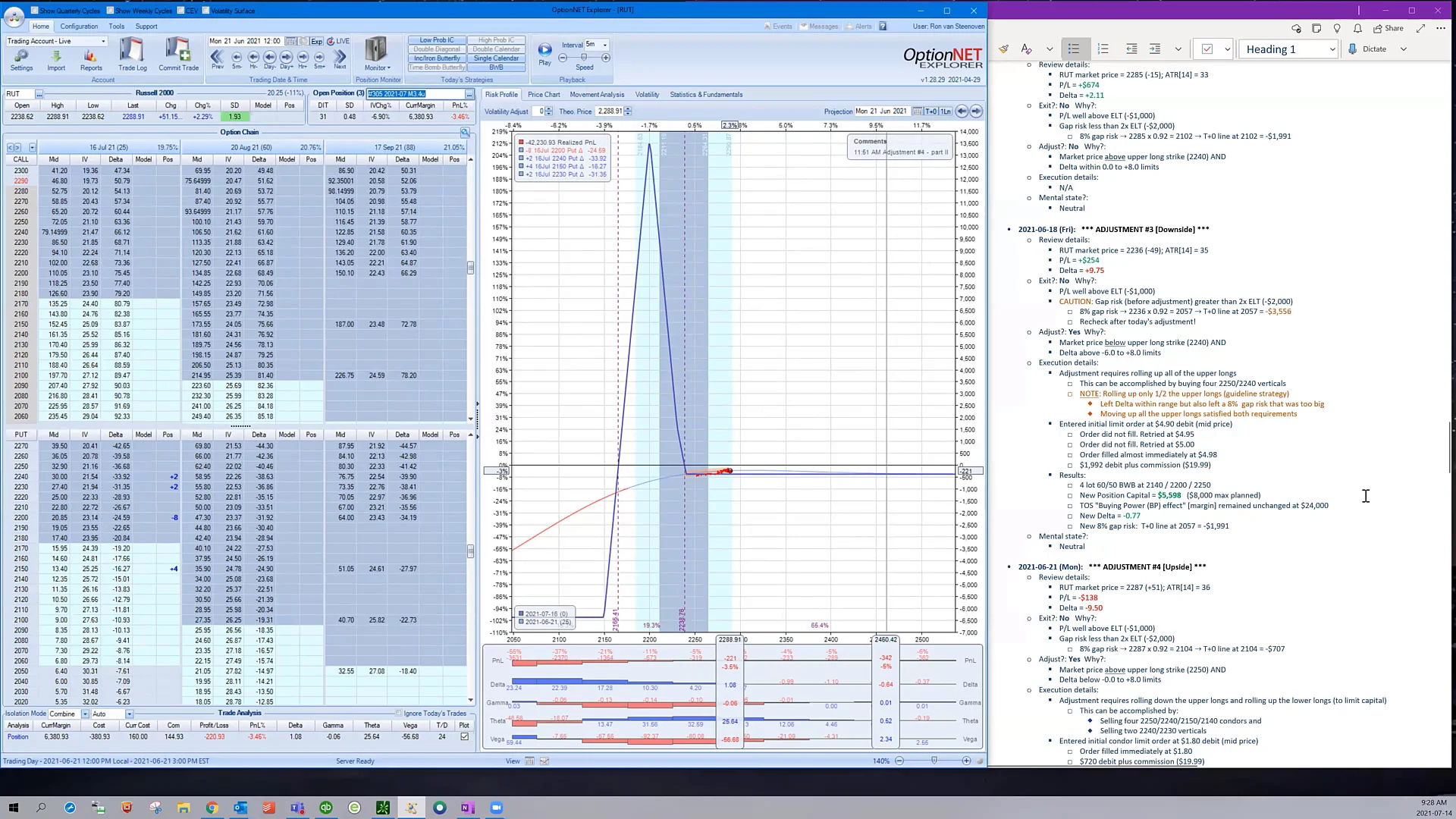Step back one day with Day-

coord(270,59)
